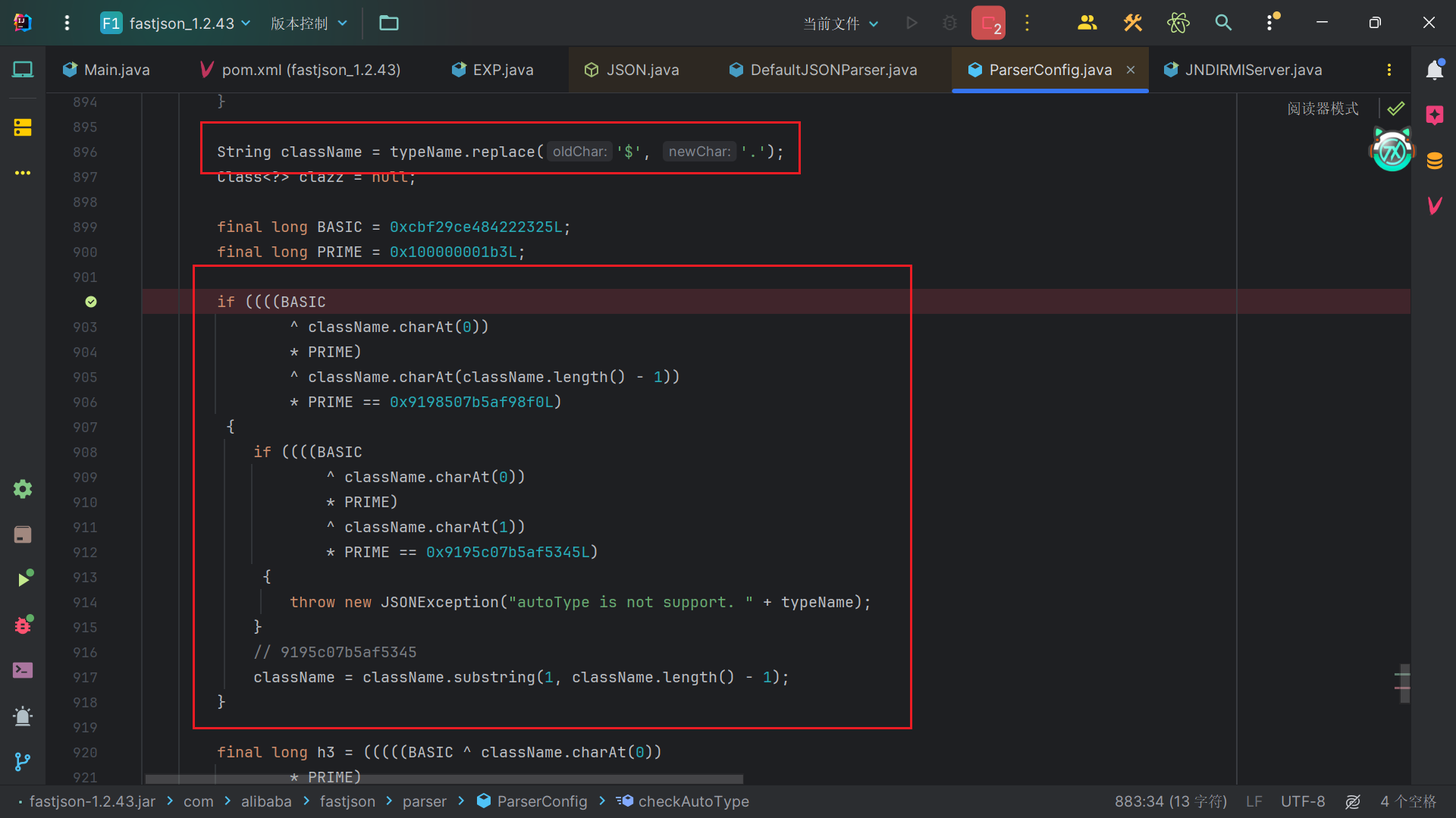
Task: Open the Structure tool window icon
Action: tap(23, 127)
